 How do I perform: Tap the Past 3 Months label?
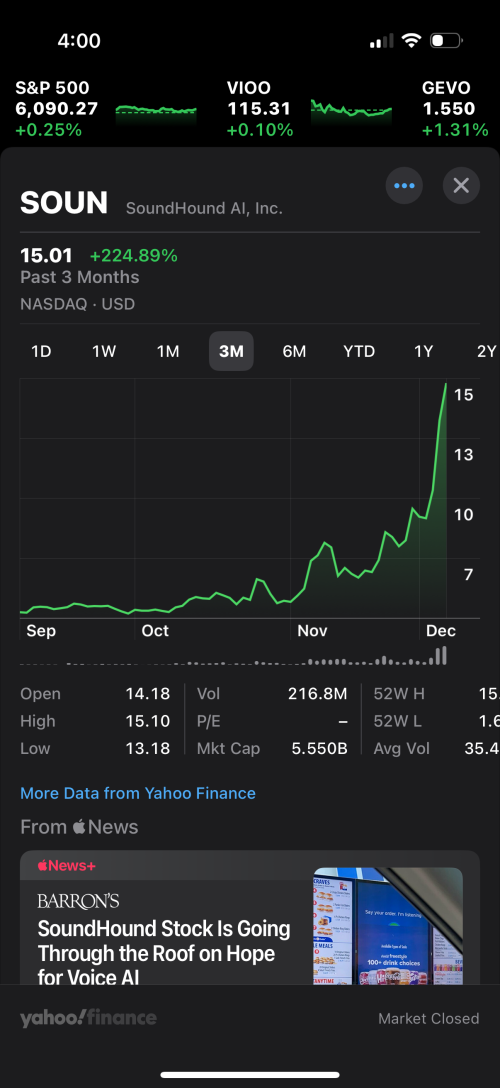coord(80,277)
